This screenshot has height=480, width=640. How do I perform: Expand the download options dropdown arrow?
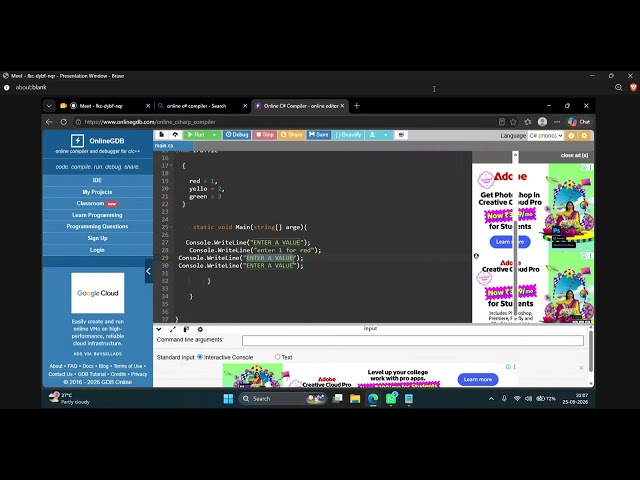click(386, 135)
